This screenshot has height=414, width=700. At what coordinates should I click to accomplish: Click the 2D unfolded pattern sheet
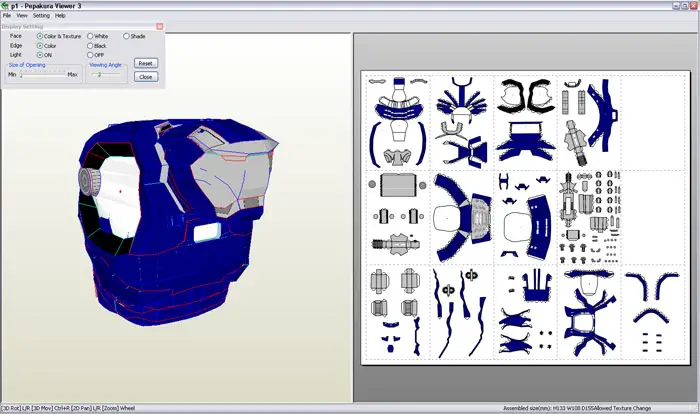tap(525, 217)
